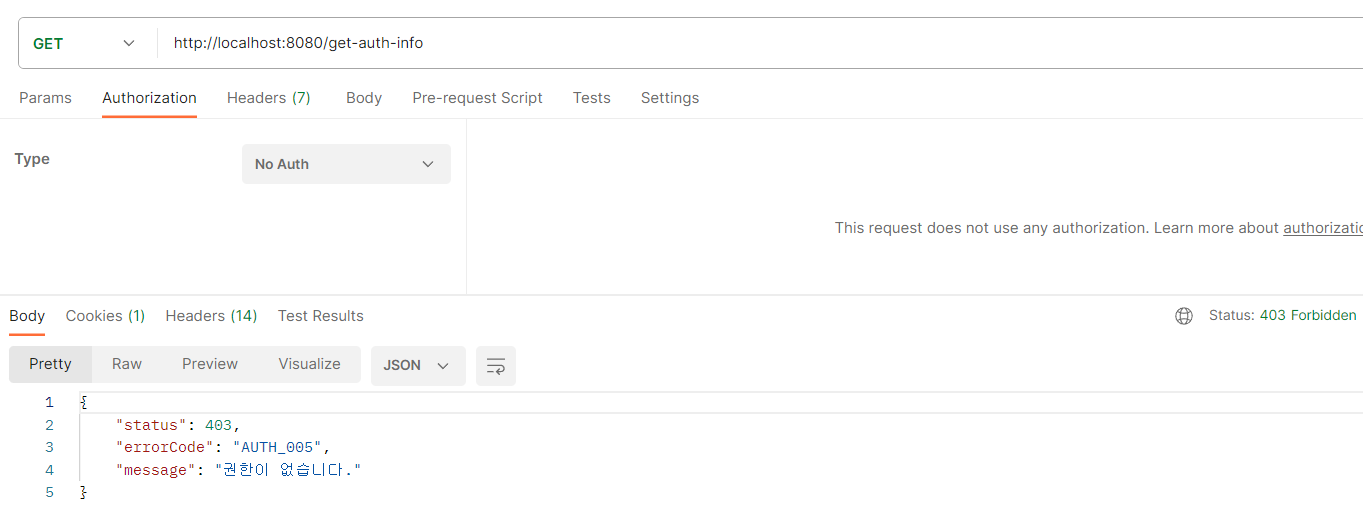Open response Headers (14) tab
This screenshot has height=520, width=1363.
coord(211,316)
